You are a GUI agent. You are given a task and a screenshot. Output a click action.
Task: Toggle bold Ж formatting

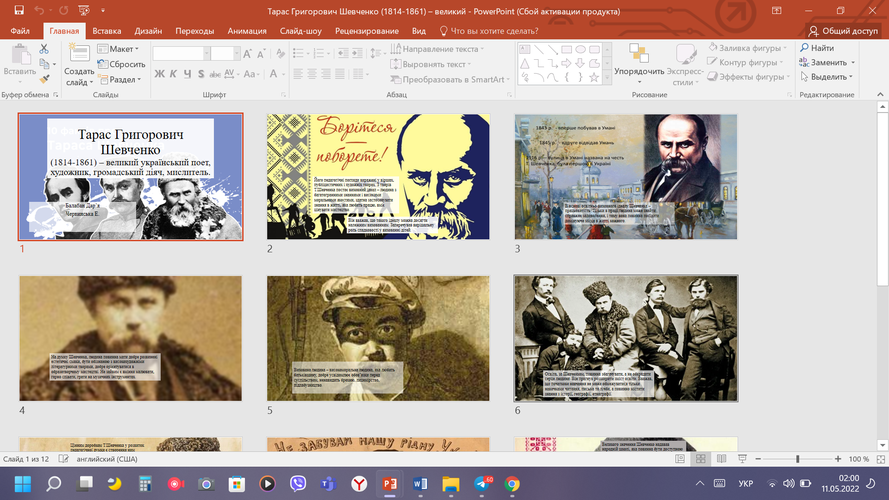pyautogui.click(x=159, y=74)
